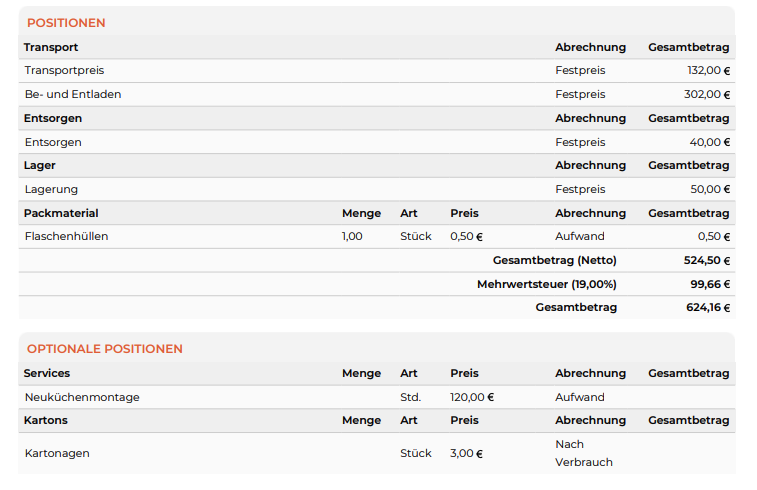Select the Neuküchenmontage row
Image resolution: width=757 pixels, height=490 pixels.
click(x=377, y=397)
